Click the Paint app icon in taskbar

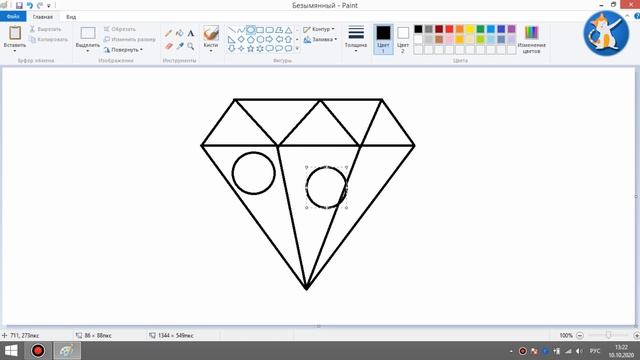pyautogui.click(x=67, y=351)
